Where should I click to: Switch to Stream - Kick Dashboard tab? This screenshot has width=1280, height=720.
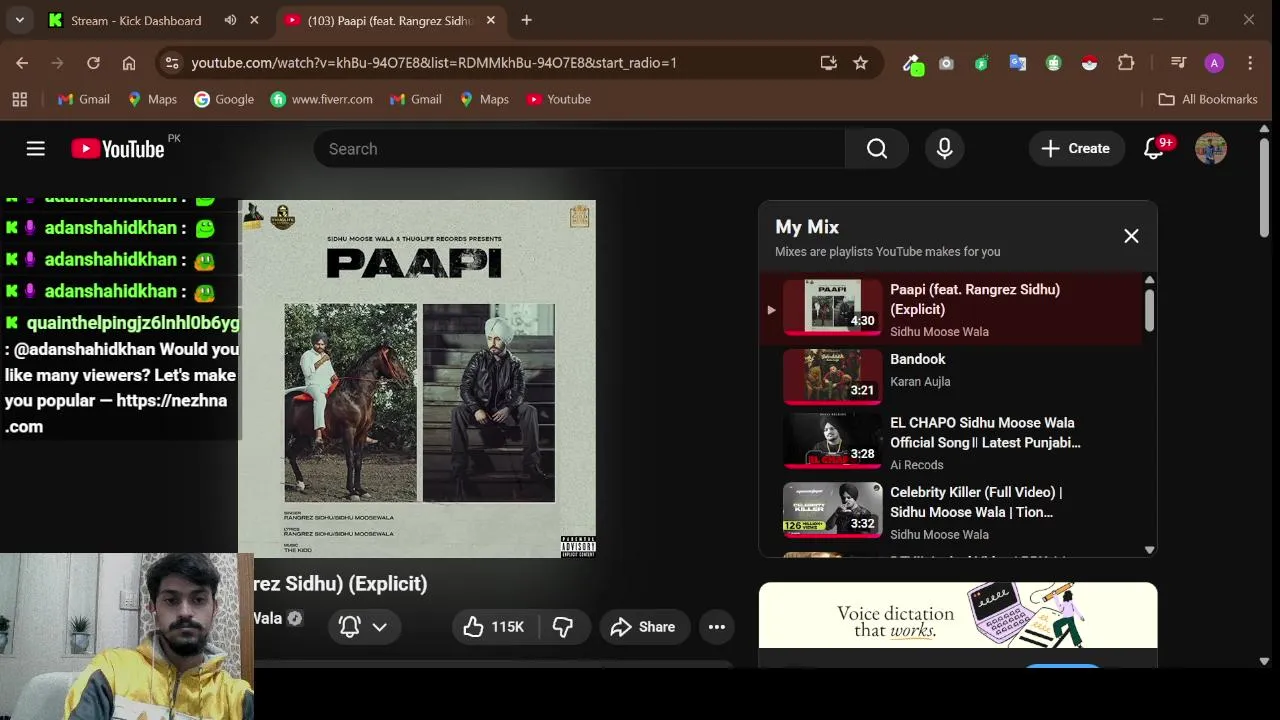pyautogui.click(x=136, y=20)
